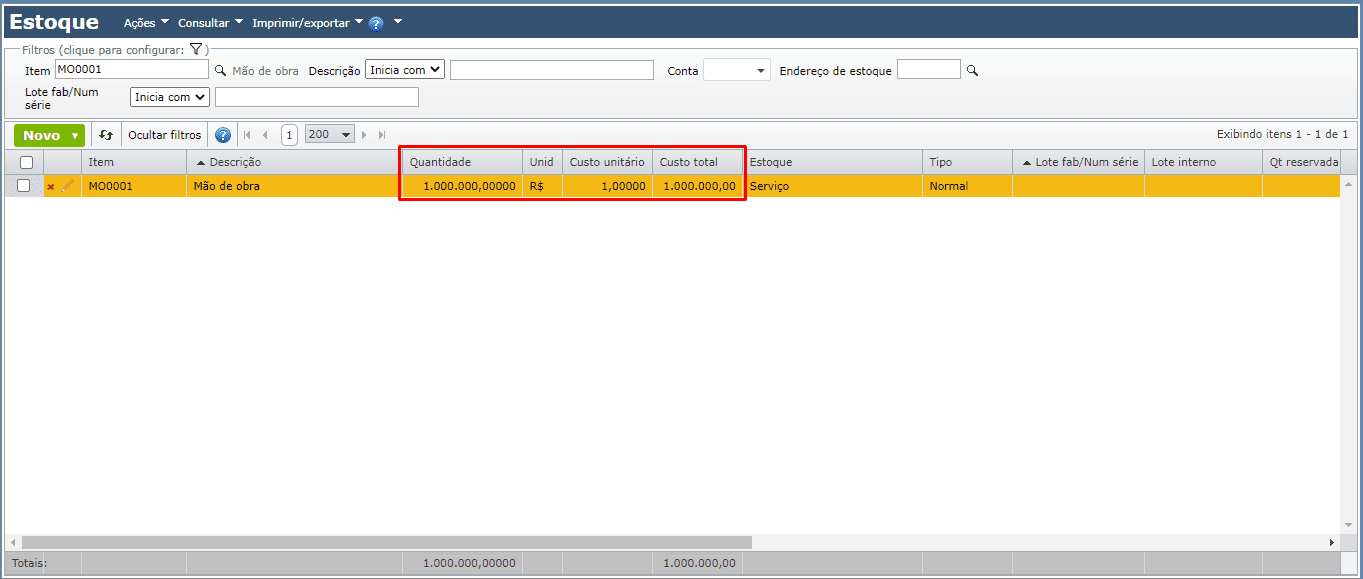
Task: Click Ocultar filtros
Action: pyautogui.click(x=165, y=135)
